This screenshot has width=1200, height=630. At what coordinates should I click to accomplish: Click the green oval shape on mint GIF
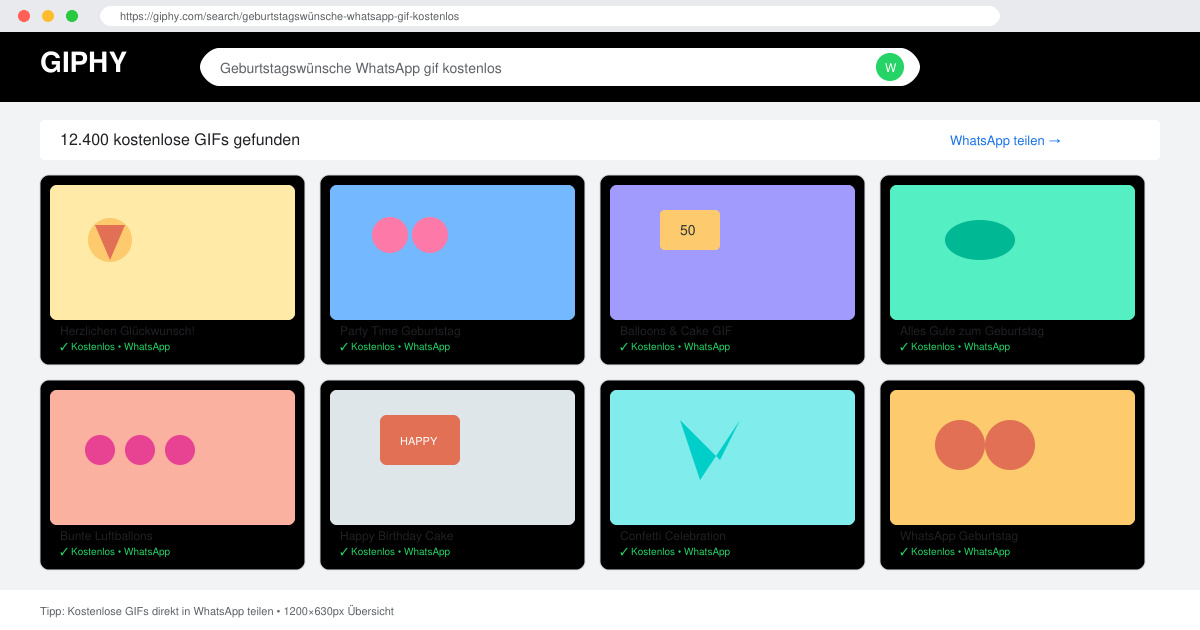[980, 240]
